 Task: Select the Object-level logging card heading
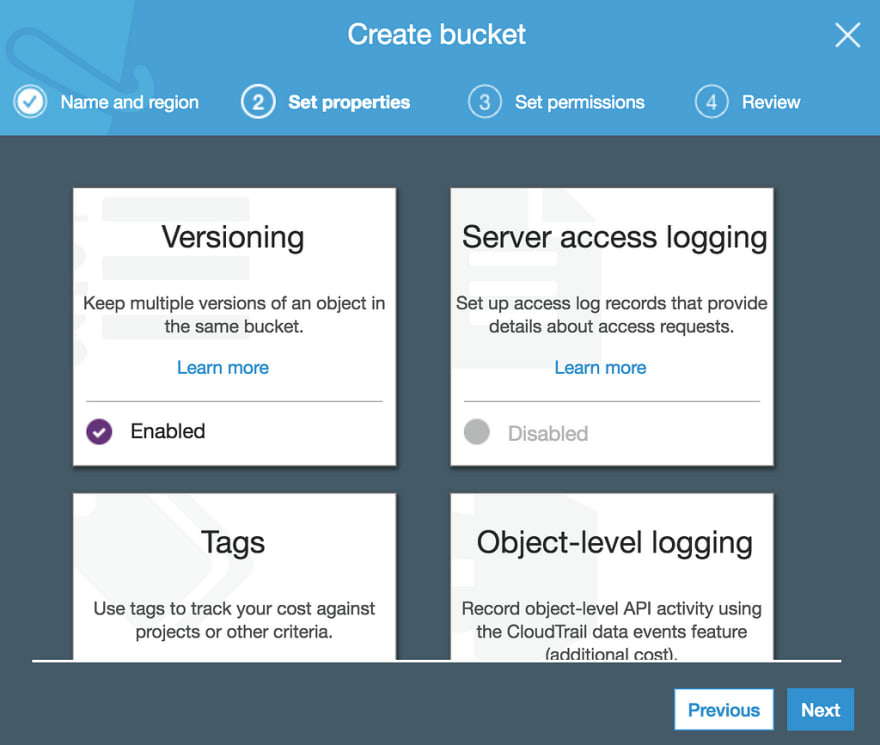pyautogui.click(x=615, y=543)
